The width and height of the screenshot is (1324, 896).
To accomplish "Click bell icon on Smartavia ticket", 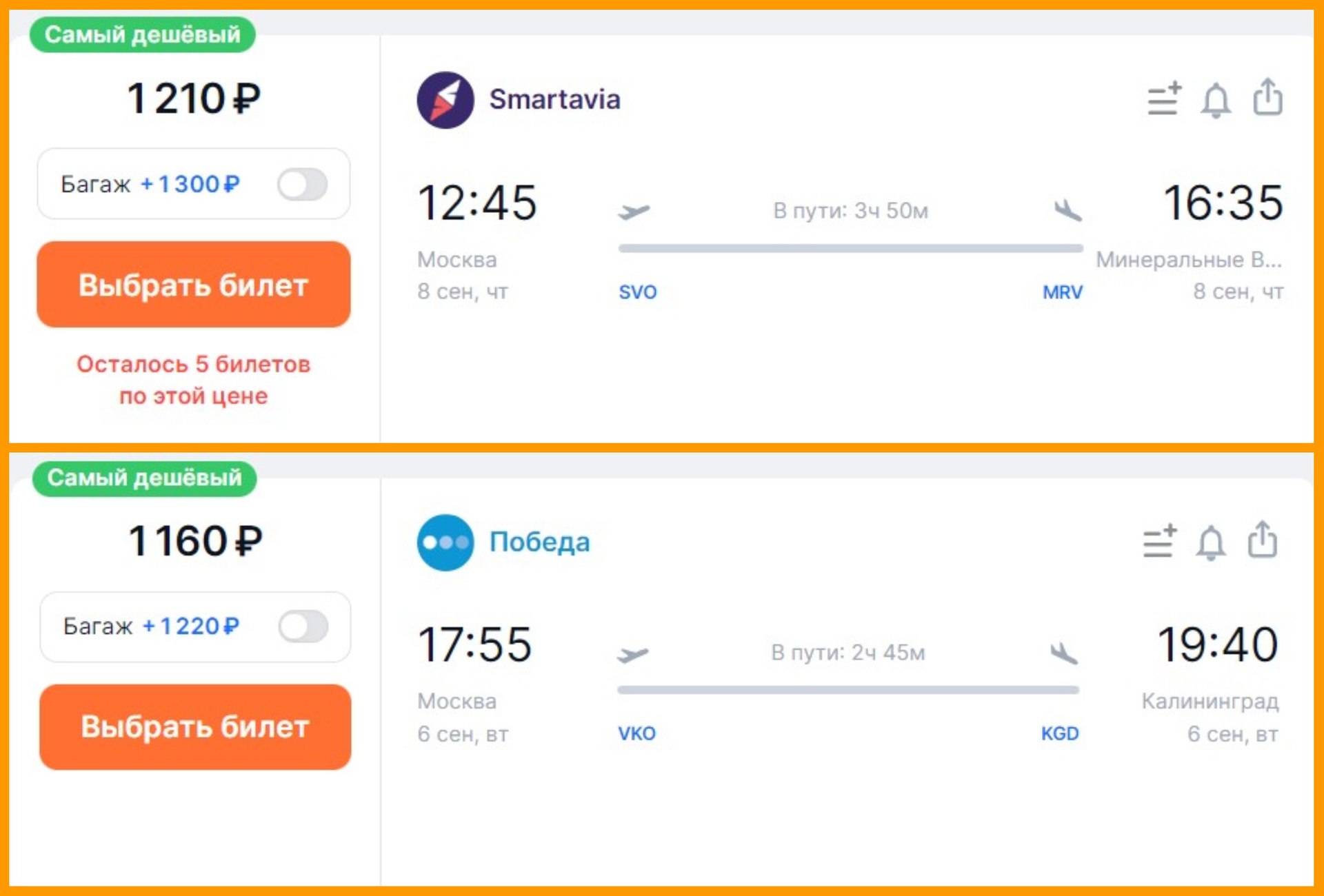I will [x=1216, y=101].
